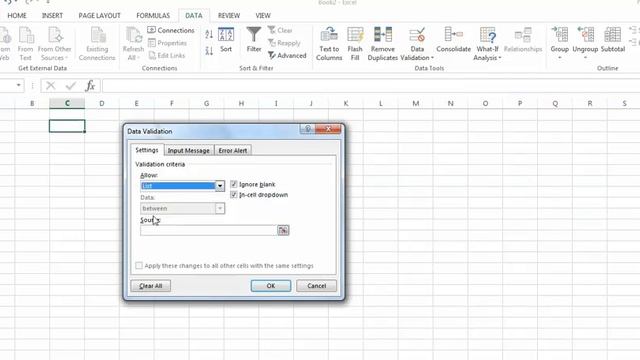
Task: Click Edit Links in ribbon
Action: point(167,55)
